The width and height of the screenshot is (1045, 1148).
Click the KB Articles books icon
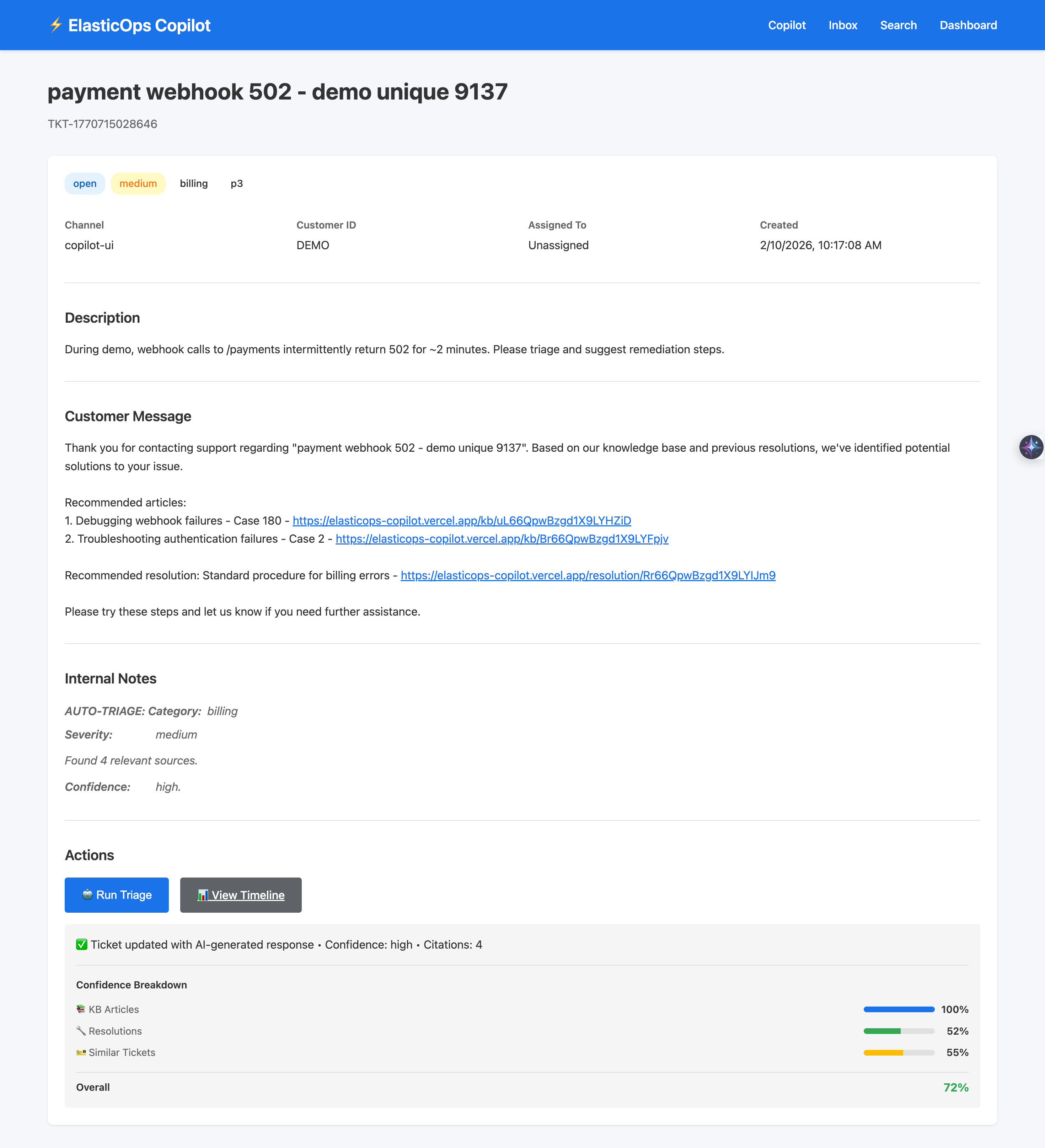[81, 1009]
